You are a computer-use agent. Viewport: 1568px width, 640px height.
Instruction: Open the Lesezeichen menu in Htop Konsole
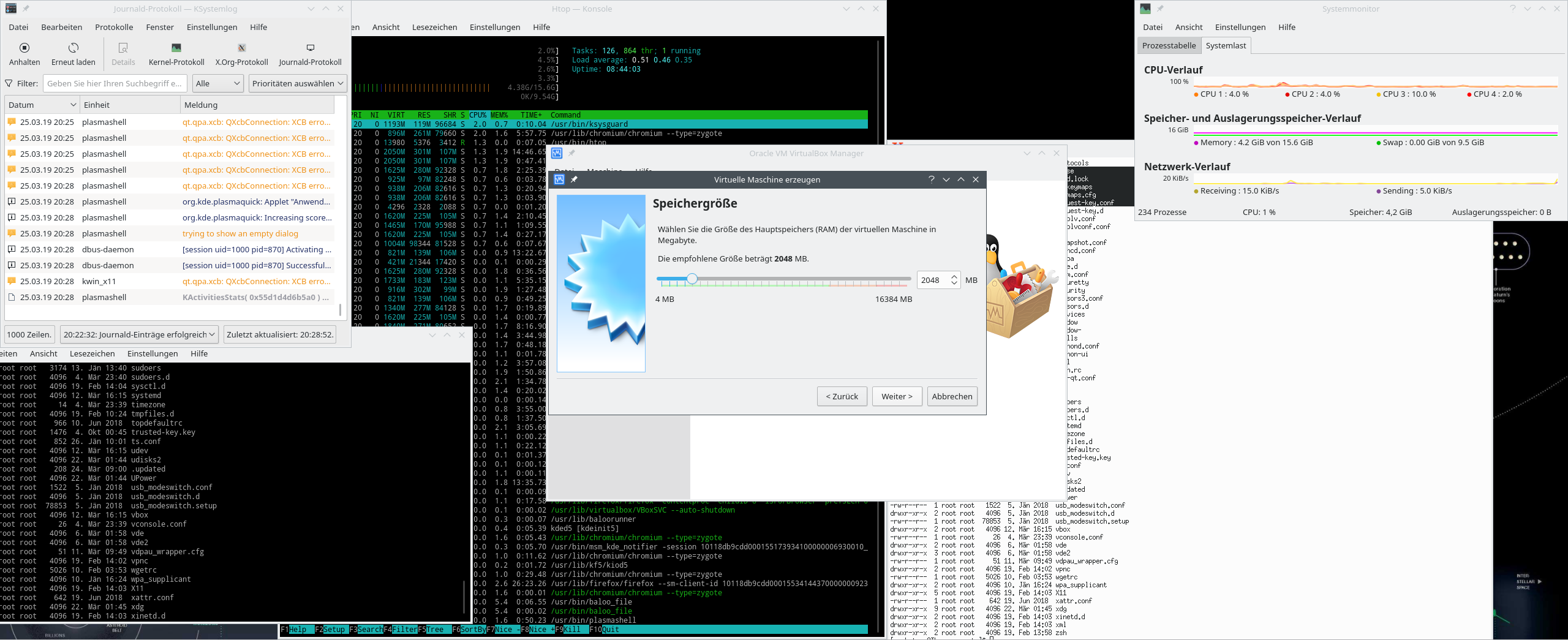(435, 27)
